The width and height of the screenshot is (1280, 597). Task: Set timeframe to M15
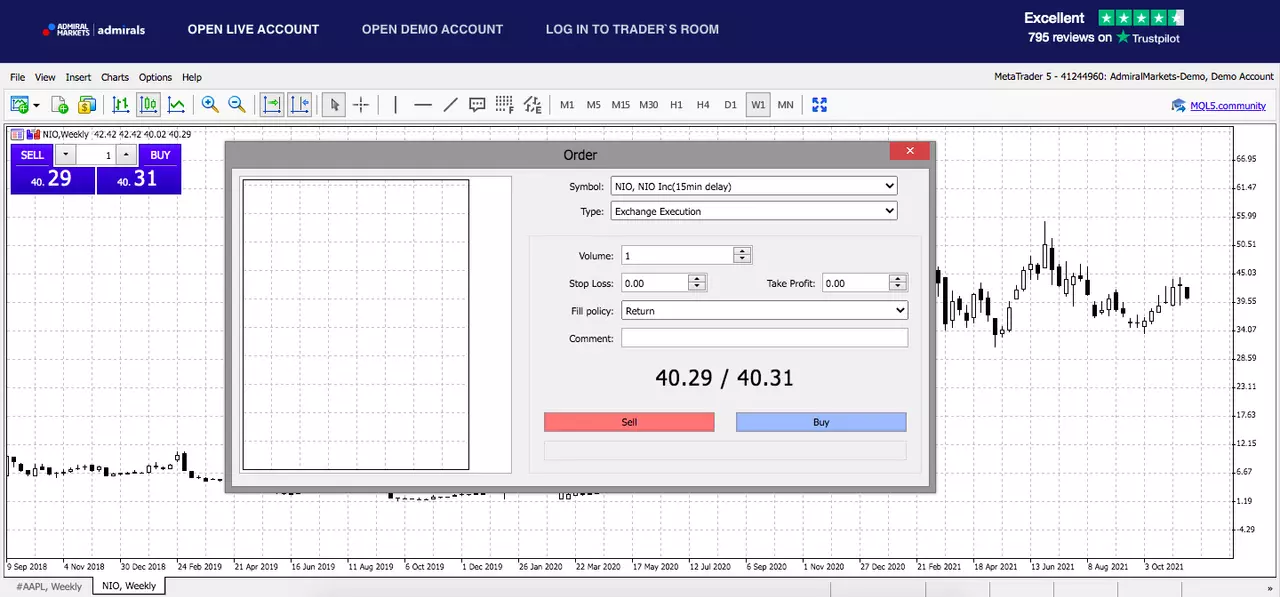click(x=621, y=105)
